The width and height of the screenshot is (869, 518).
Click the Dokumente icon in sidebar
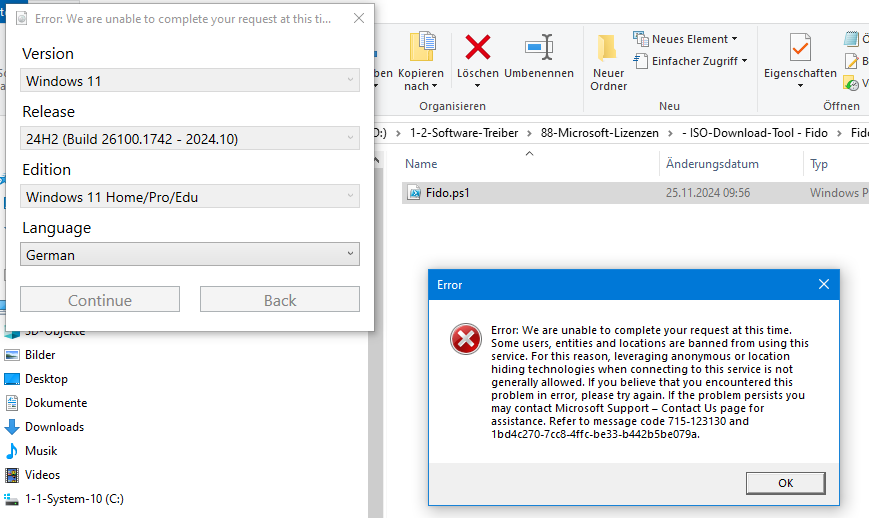click(12, 403)
